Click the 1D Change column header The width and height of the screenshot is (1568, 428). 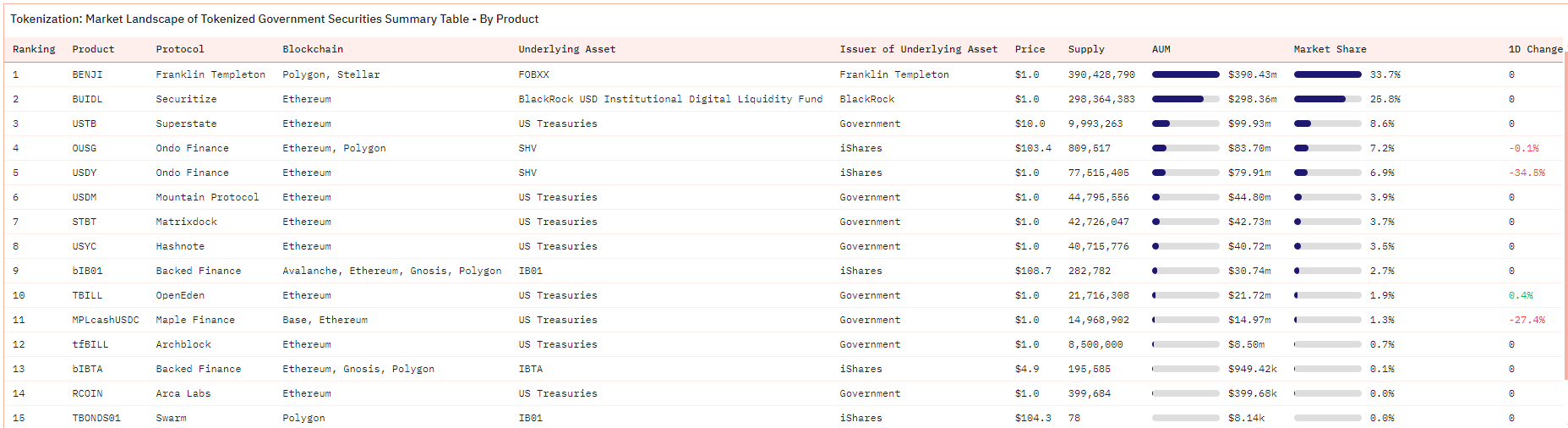[1535, 49]
